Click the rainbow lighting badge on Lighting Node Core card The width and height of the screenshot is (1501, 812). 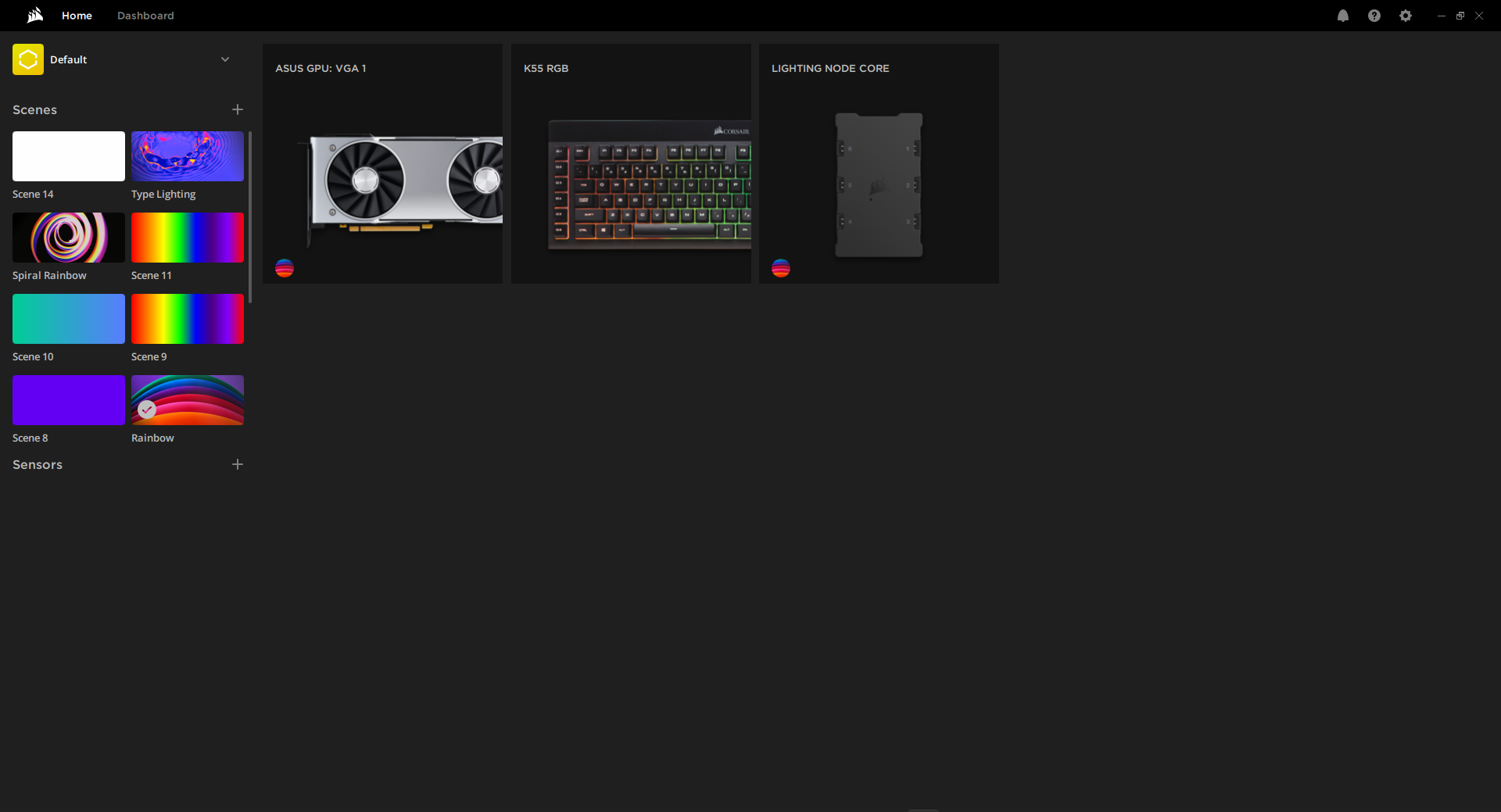pos(781,268)
